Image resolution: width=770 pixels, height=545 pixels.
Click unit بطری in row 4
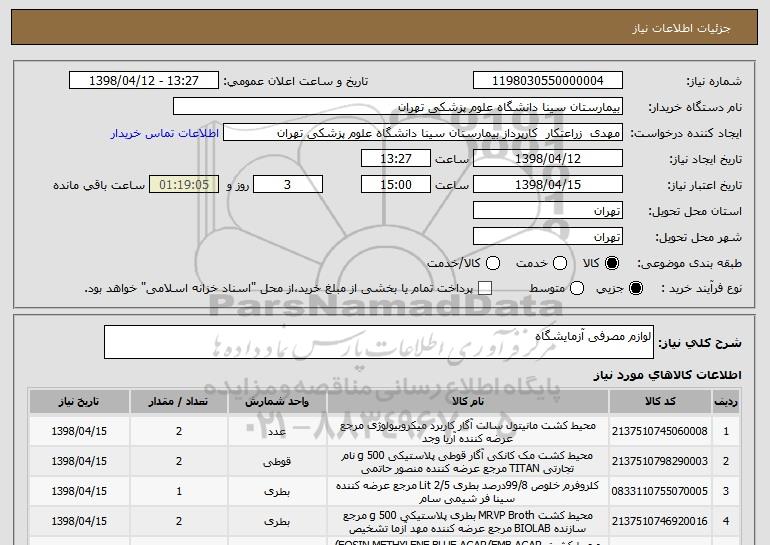coord(277,521)
